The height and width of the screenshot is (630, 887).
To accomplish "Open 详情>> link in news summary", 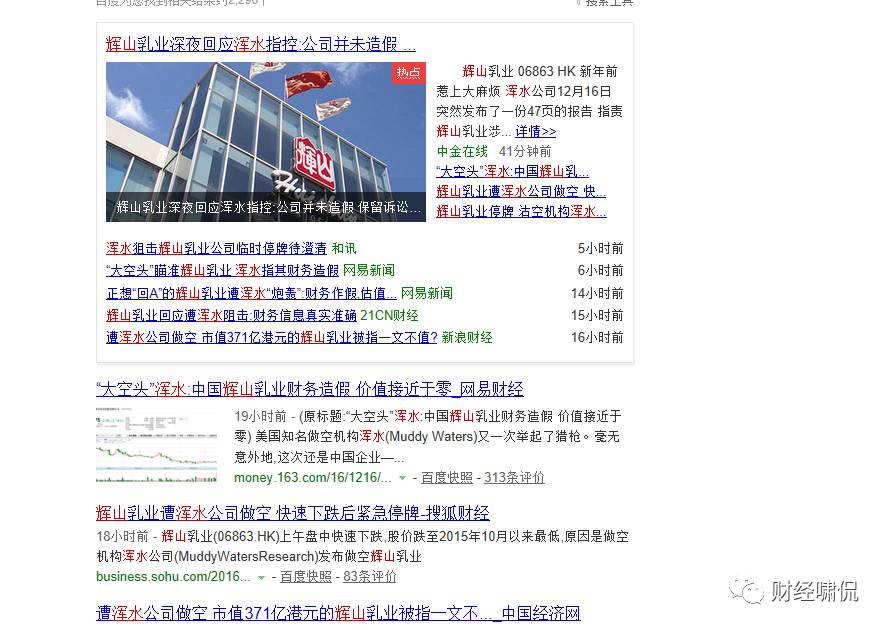I will click(x=535, y=131).
